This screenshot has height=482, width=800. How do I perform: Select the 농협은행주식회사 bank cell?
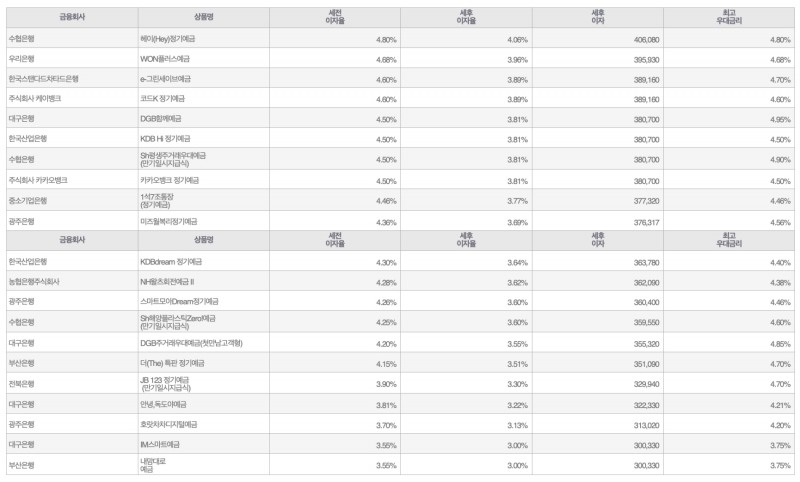[34, 282]
